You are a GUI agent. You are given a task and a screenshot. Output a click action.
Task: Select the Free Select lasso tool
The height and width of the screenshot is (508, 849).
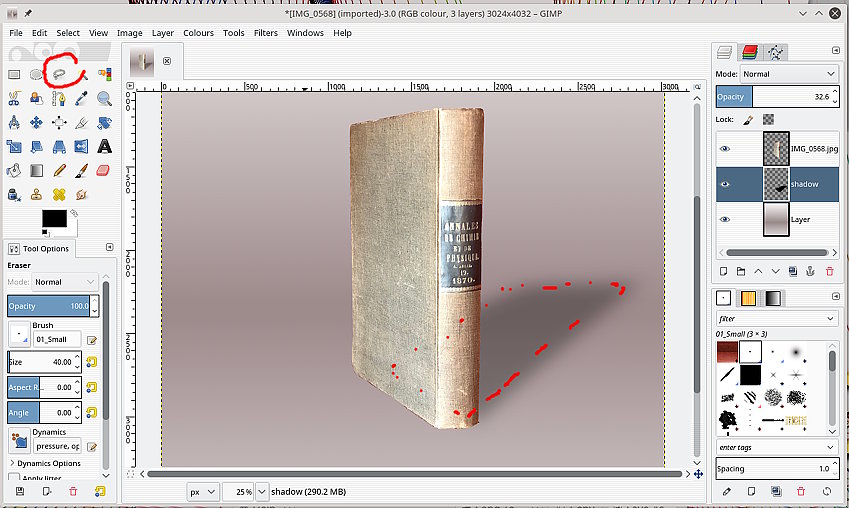coord(59,74)
